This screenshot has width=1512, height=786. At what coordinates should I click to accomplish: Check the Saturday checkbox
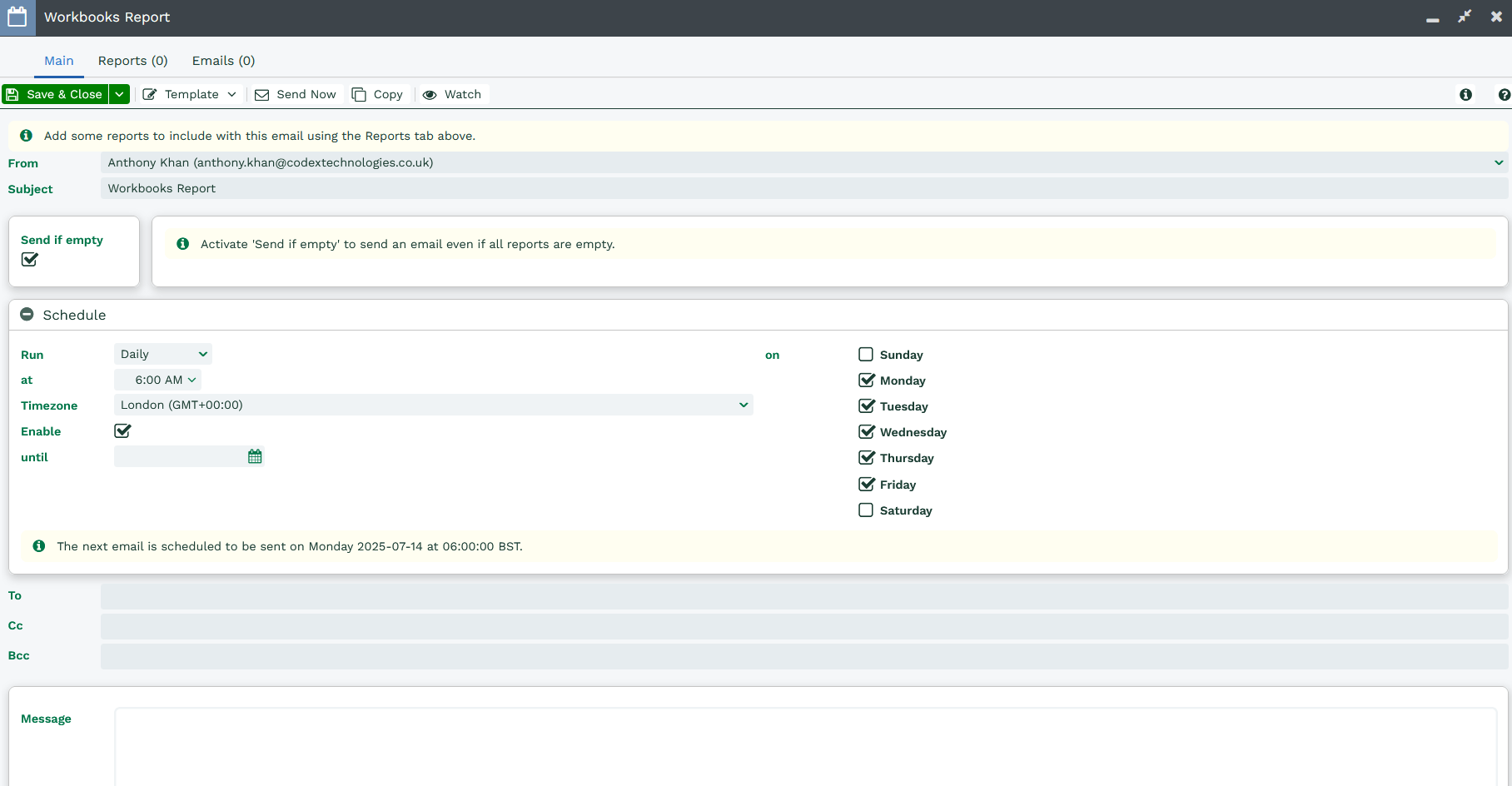pos(866,510)
